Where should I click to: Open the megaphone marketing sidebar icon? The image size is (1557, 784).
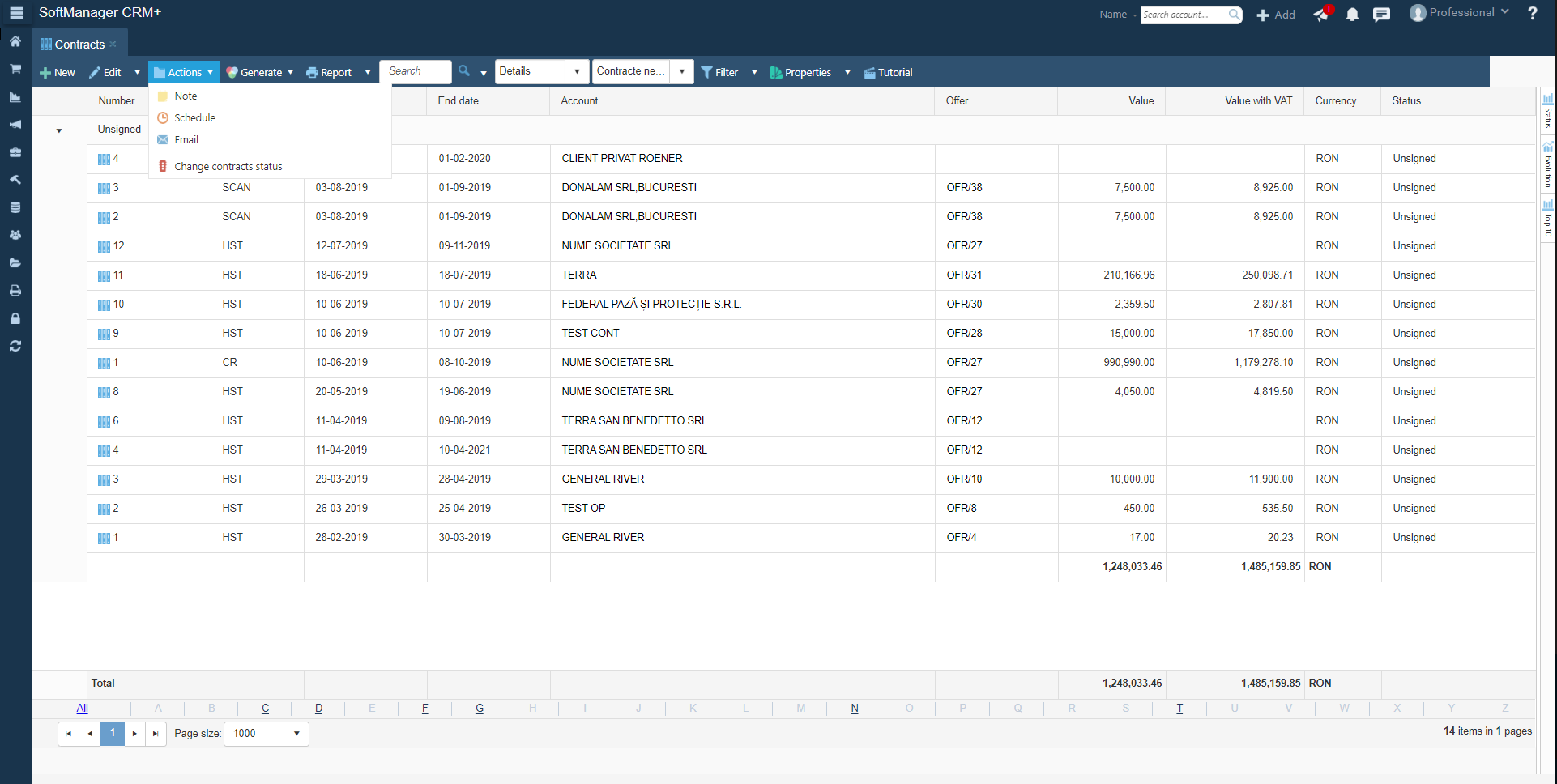click(15, 125)
